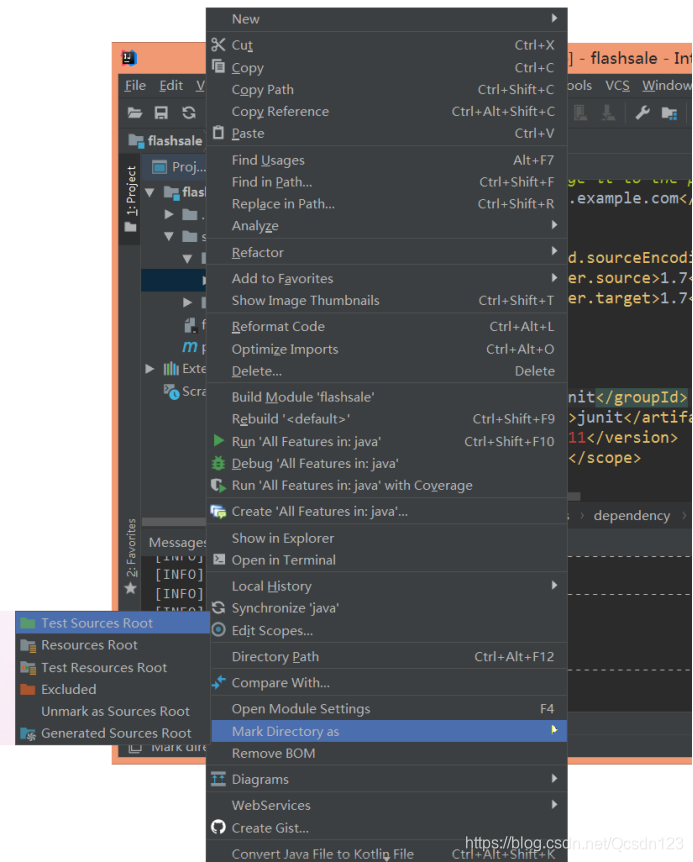The image size is (693, 862).
Task: Choose Unmark as Sources Root
Action: pos(113,711)
